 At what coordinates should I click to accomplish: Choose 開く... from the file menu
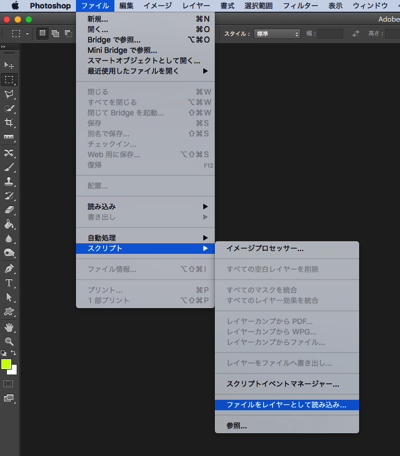(x=145, y=29)
